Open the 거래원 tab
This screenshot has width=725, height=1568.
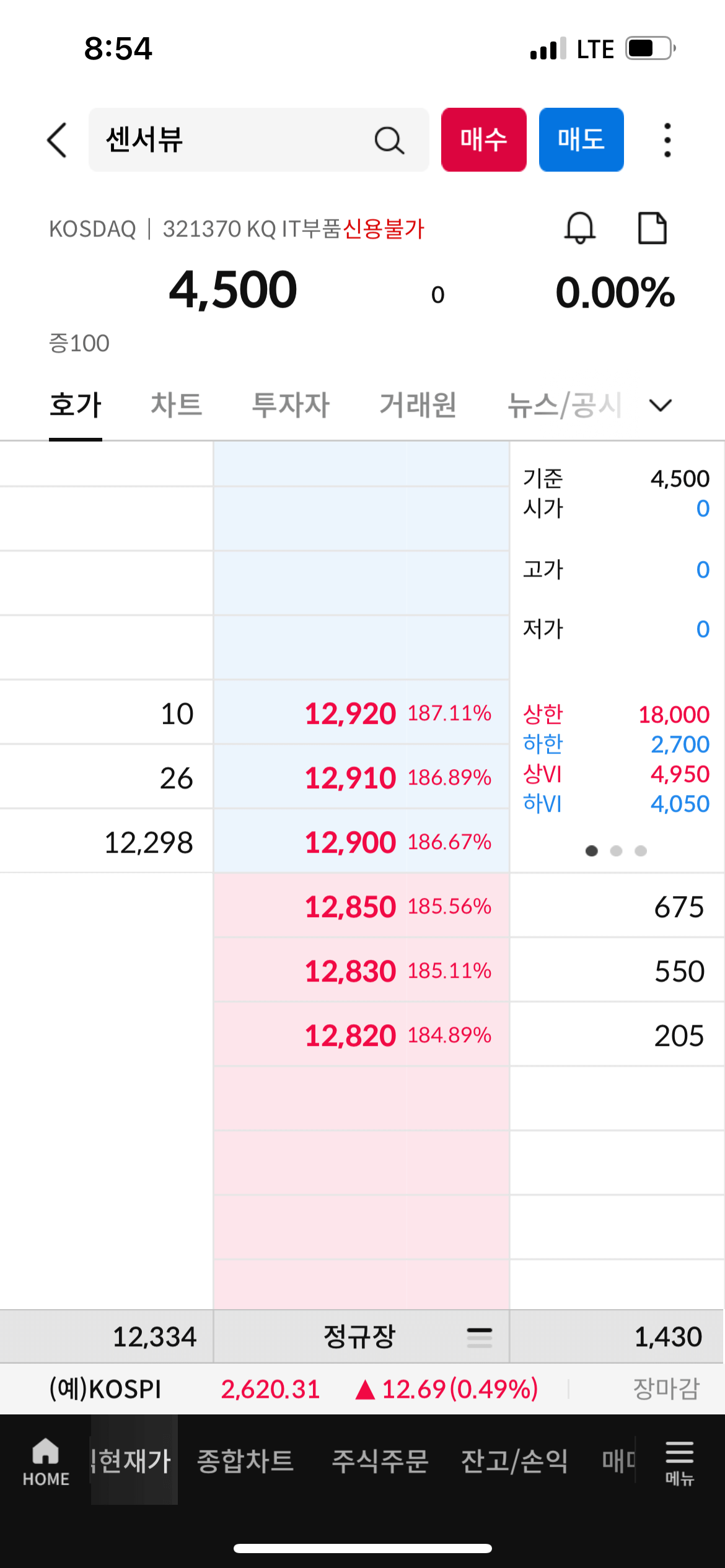418,405
